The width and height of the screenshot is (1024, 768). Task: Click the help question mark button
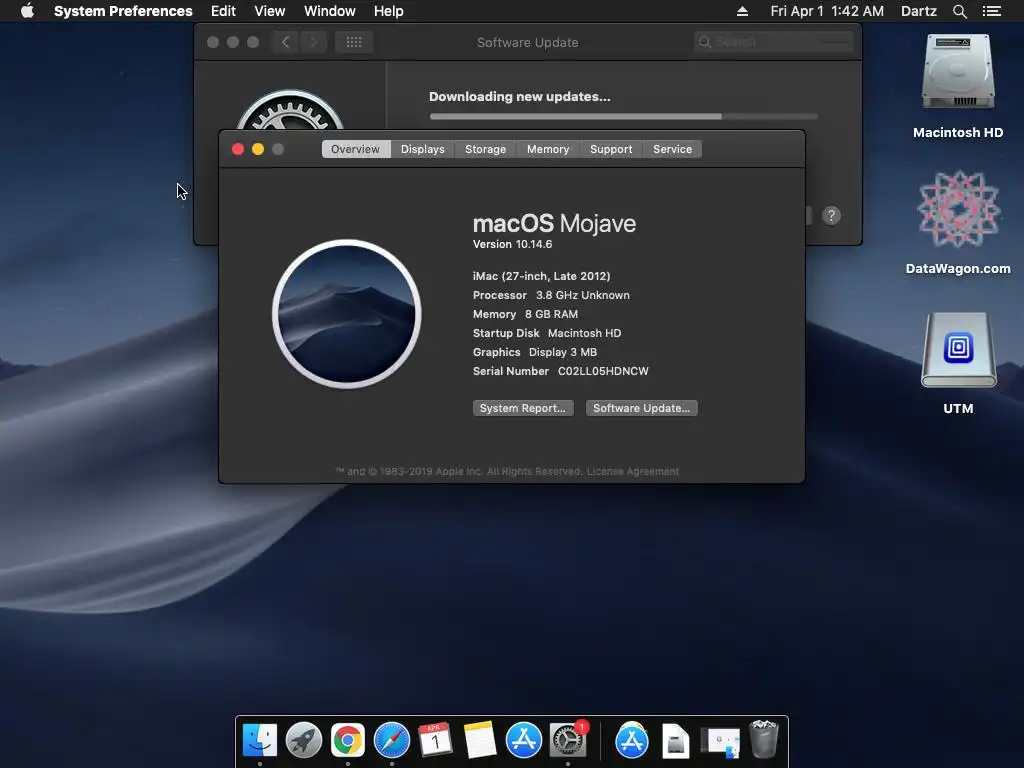[x=831, y=216]
